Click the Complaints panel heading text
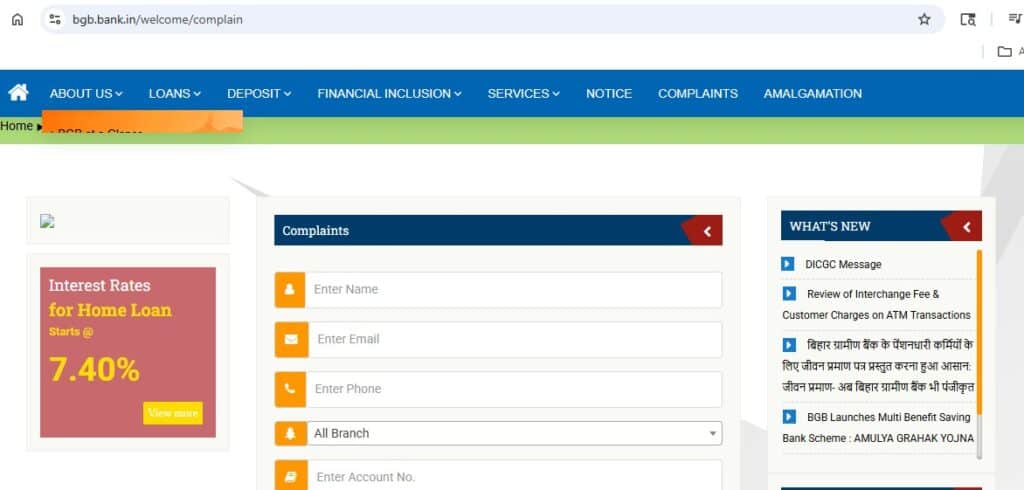 (315, 231)
